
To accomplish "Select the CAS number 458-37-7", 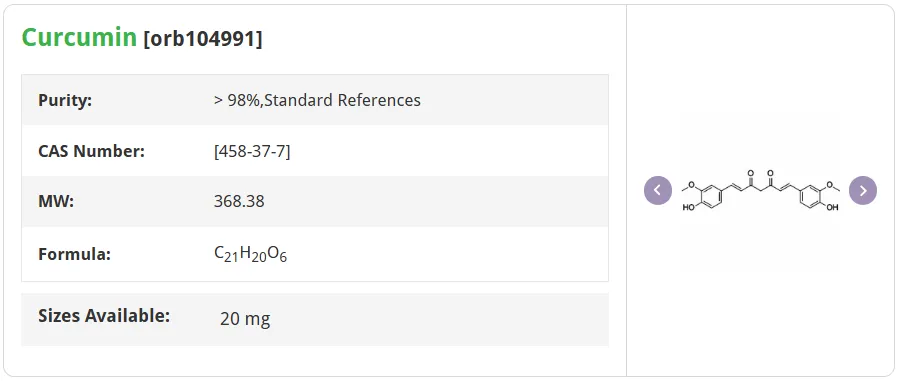I will [x=252, y=151].
